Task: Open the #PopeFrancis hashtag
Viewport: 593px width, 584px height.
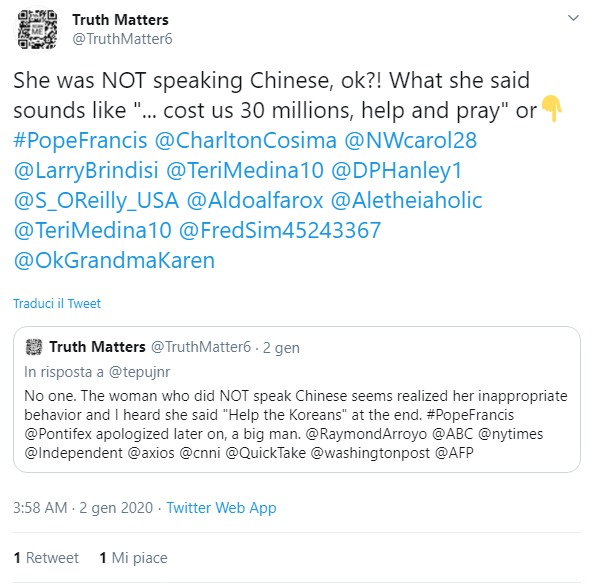Action: click(80, 140)
